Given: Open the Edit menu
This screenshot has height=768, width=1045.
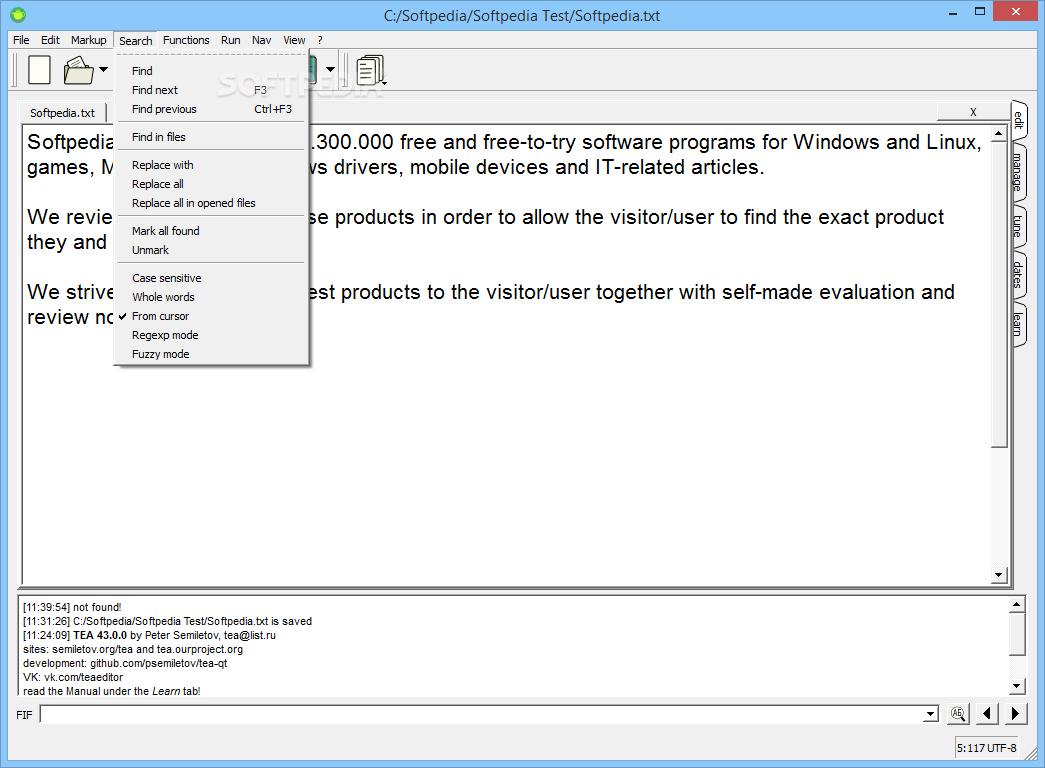Looking at the screenshot, I should (x=50, y=40).
